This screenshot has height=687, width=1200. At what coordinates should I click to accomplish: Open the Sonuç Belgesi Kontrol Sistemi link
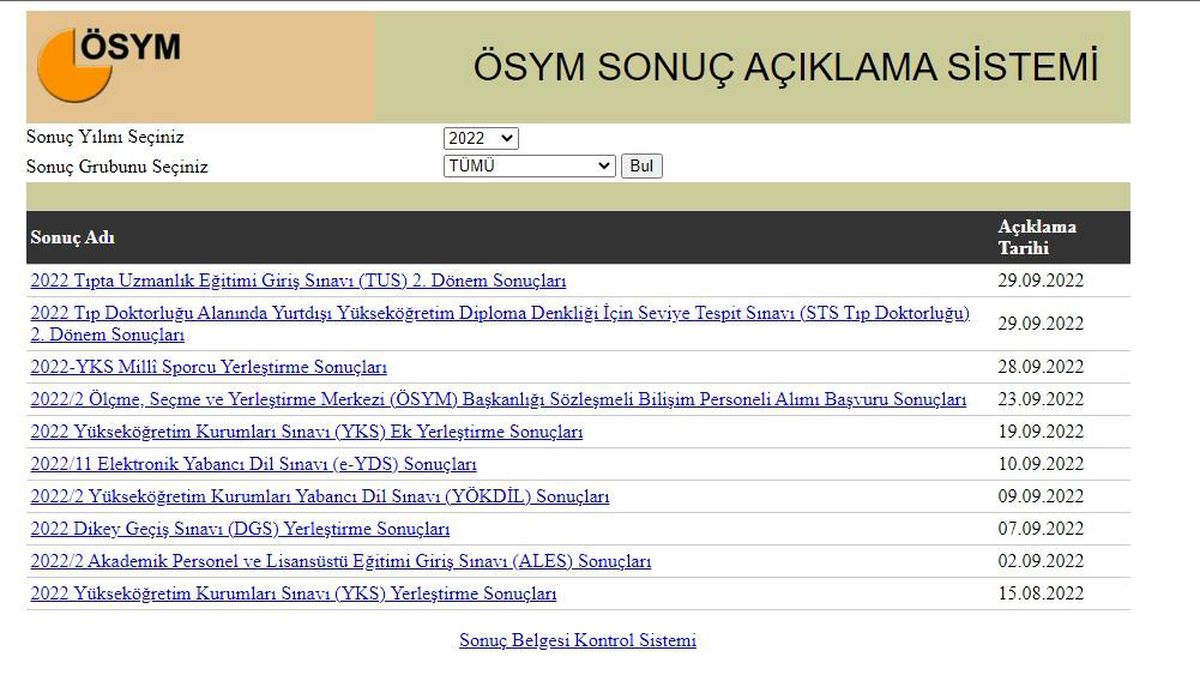point(577,640)
